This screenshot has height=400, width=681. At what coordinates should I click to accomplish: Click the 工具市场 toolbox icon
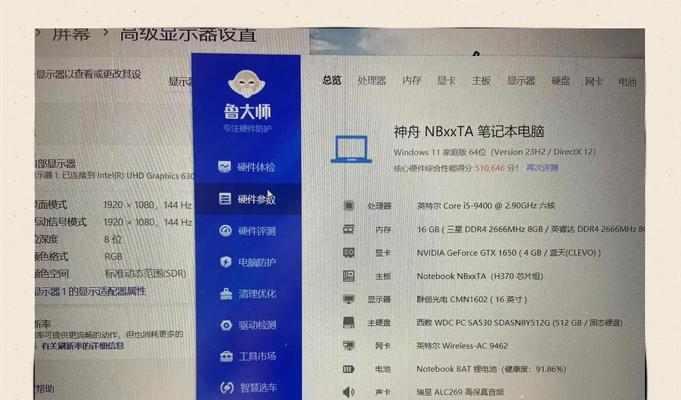[x=226, y=356]
